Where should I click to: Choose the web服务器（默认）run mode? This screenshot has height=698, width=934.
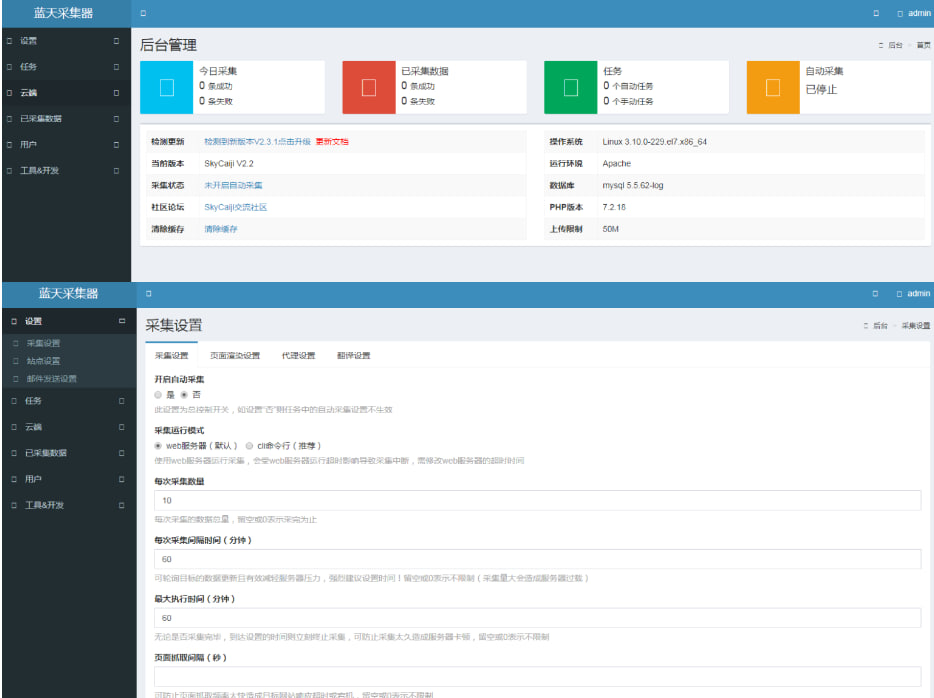coord(158,445)
